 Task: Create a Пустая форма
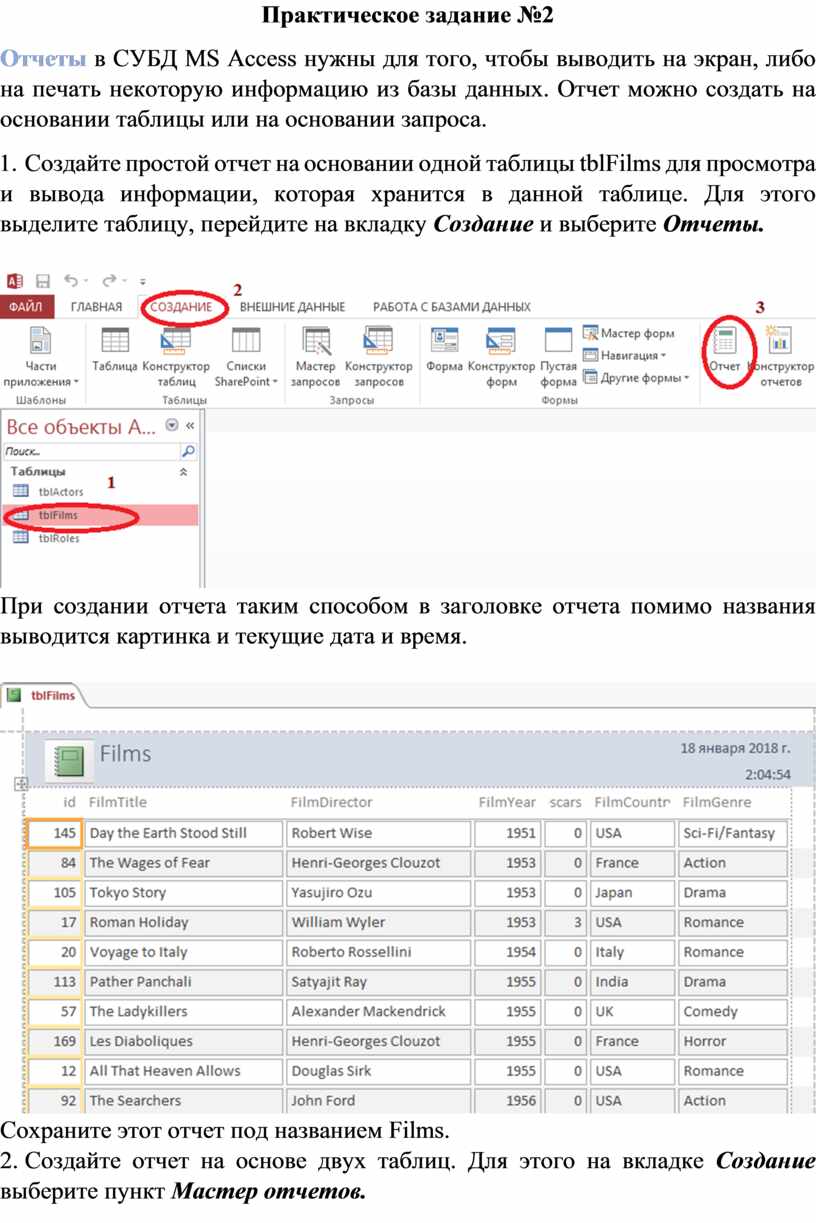(x=558, y=356)
